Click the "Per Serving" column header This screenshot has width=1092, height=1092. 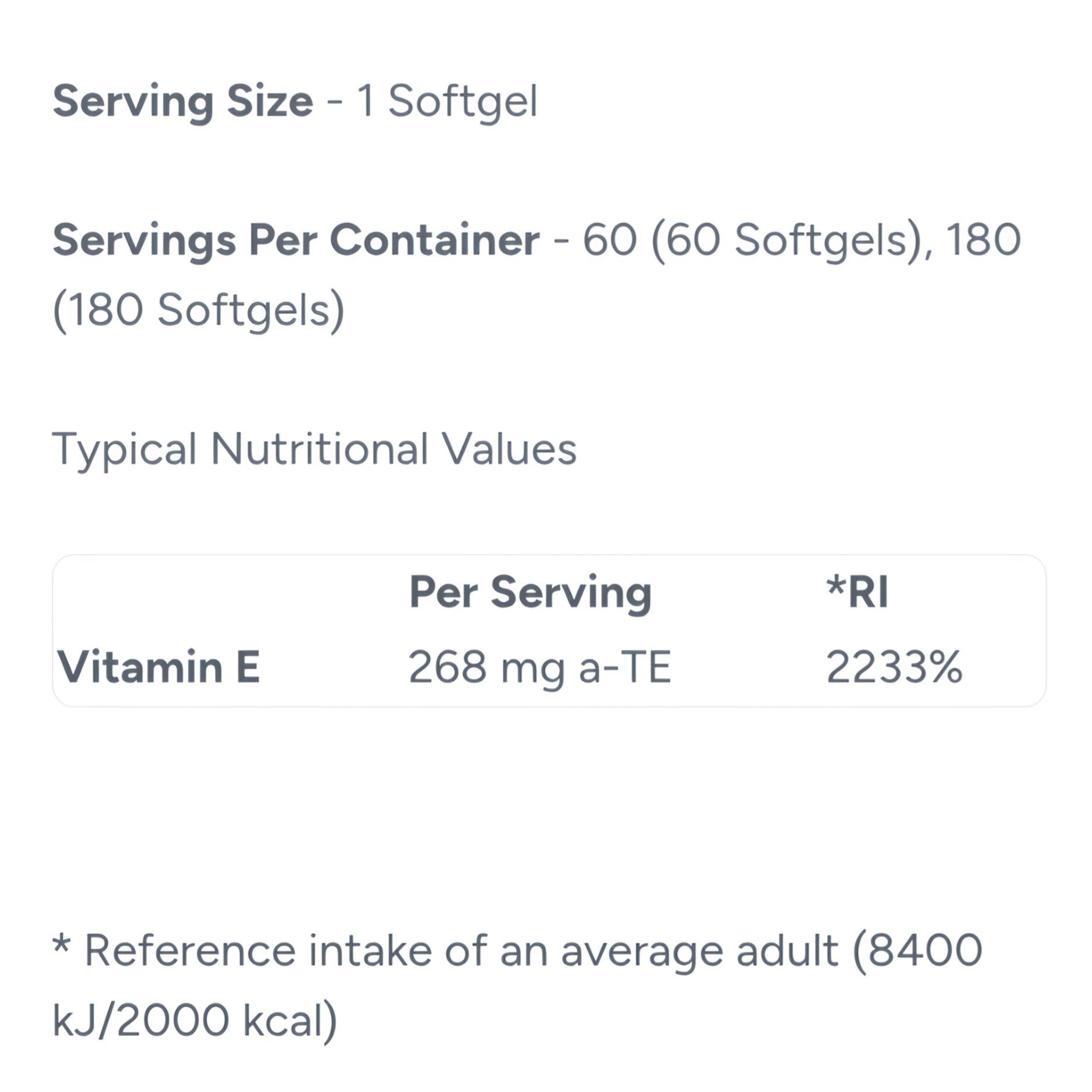coord(530,592)
